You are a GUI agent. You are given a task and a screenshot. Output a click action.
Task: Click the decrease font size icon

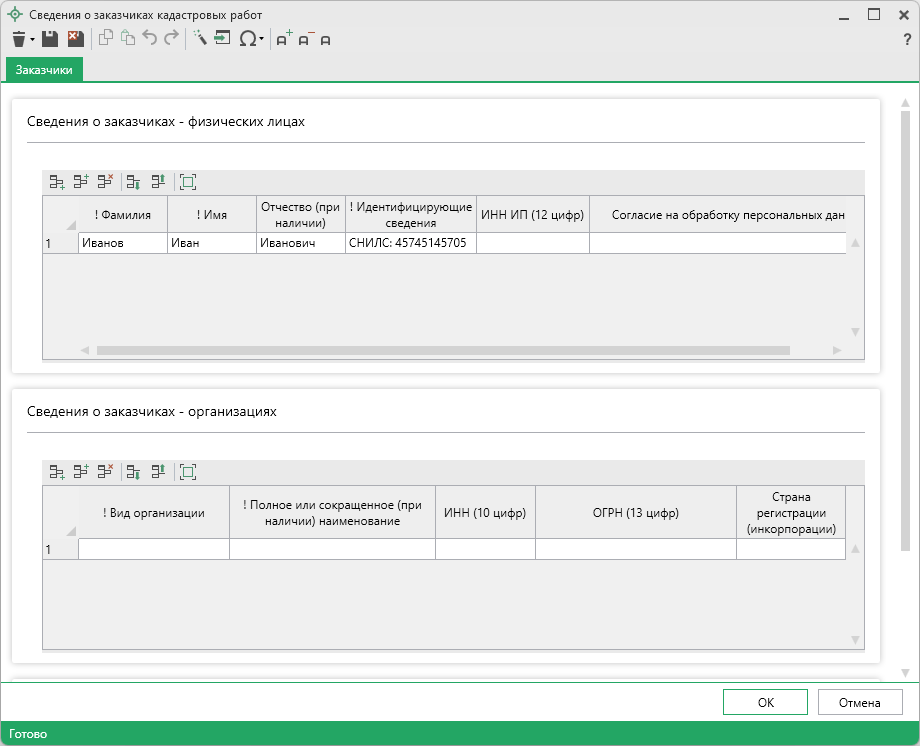pyautogui.click(x=304, y=39)
